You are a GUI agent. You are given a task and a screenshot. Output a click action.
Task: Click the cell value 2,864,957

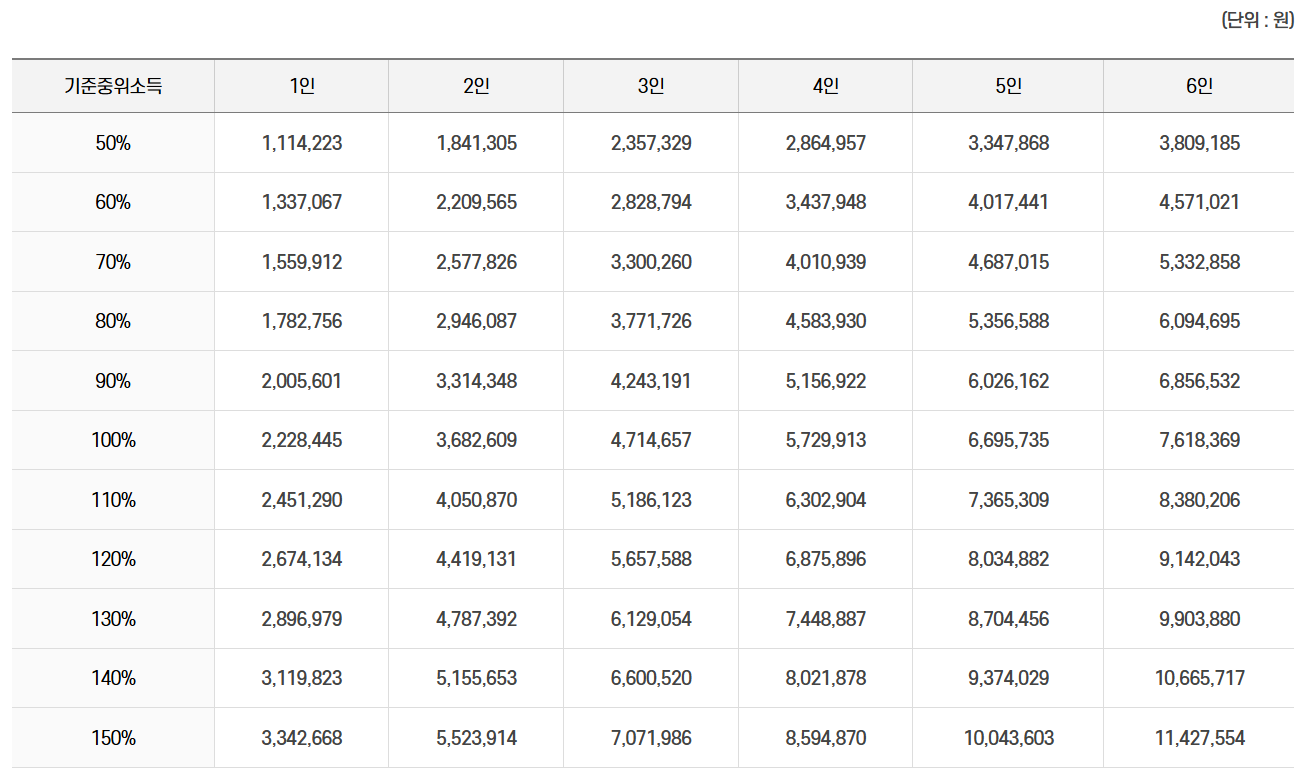coord(826,143)
